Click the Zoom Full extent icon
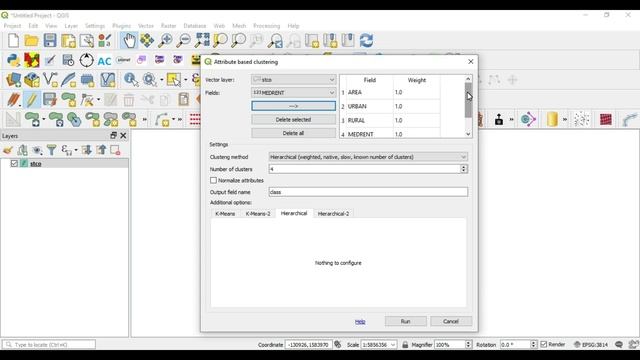 (x=202, y=40)
